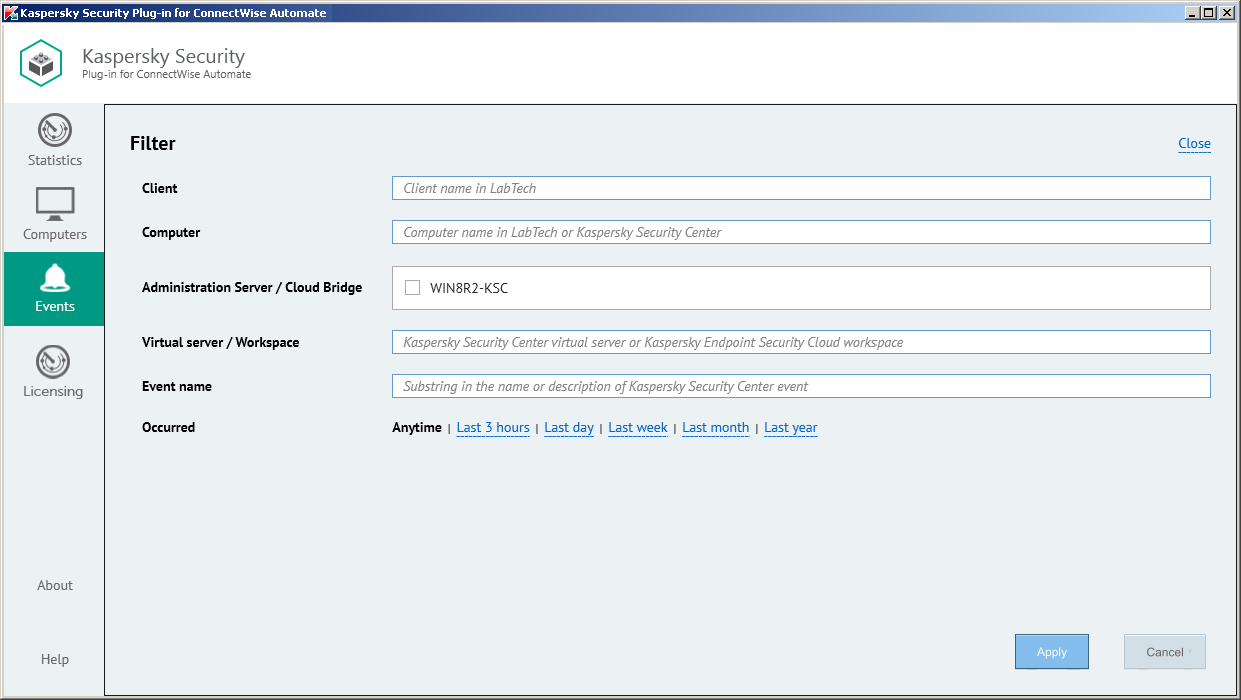The image size is (1241, 700).
Task: Click the Kaspersky Security hexagon logo
Action: pyautogui.click(x=42, y=64)
